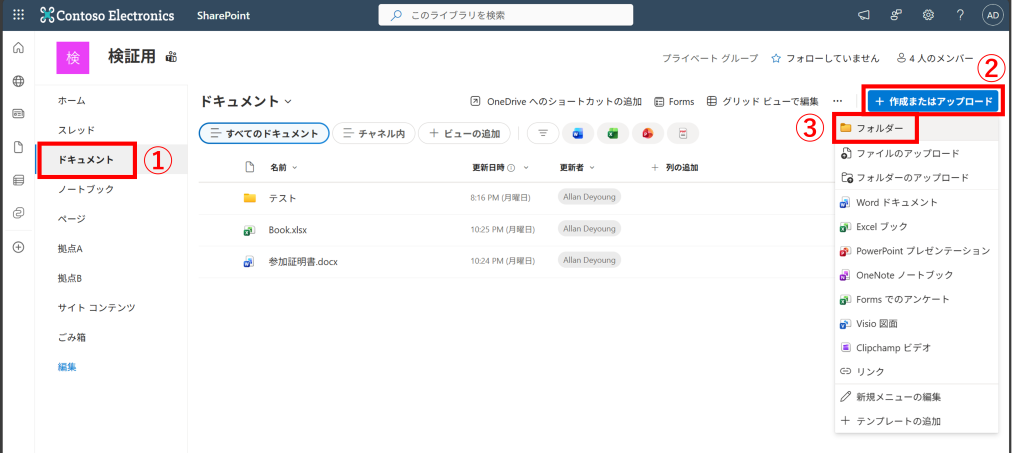Click the home icon in left rail
The height and width of the screenshot is (453, 1024).
pos(18,48)
